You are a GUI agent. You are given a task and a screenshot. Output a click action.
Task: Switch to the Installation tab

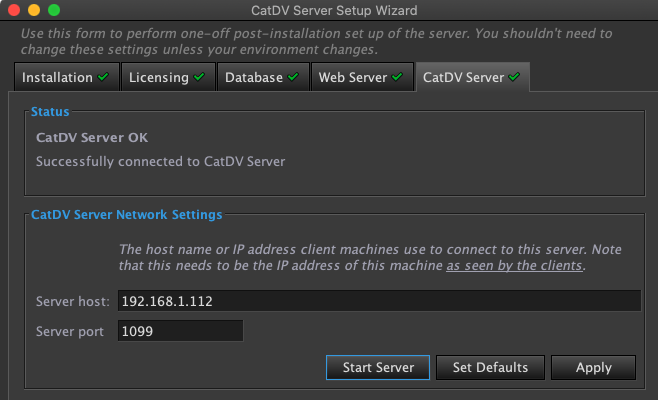pos(67,77)
